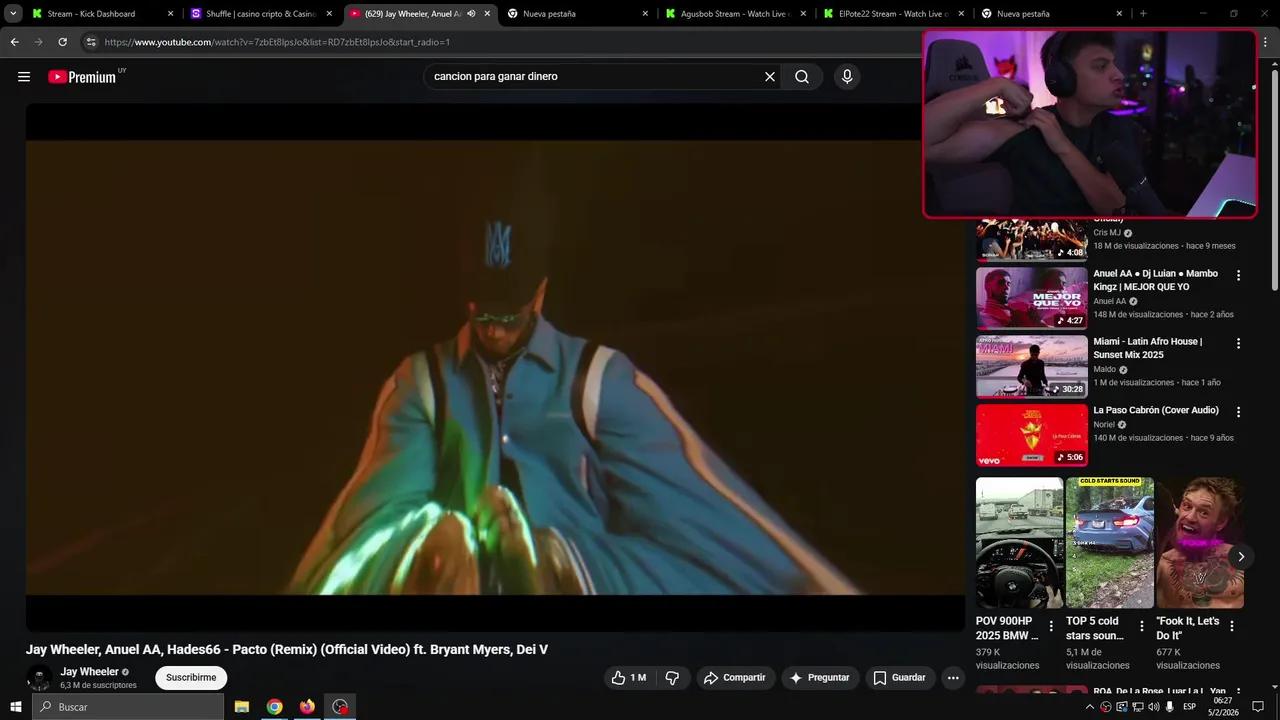The image size is (1280, 720).
Task: Launch Firefox from the taskbar
Action: tap(307, 707)
